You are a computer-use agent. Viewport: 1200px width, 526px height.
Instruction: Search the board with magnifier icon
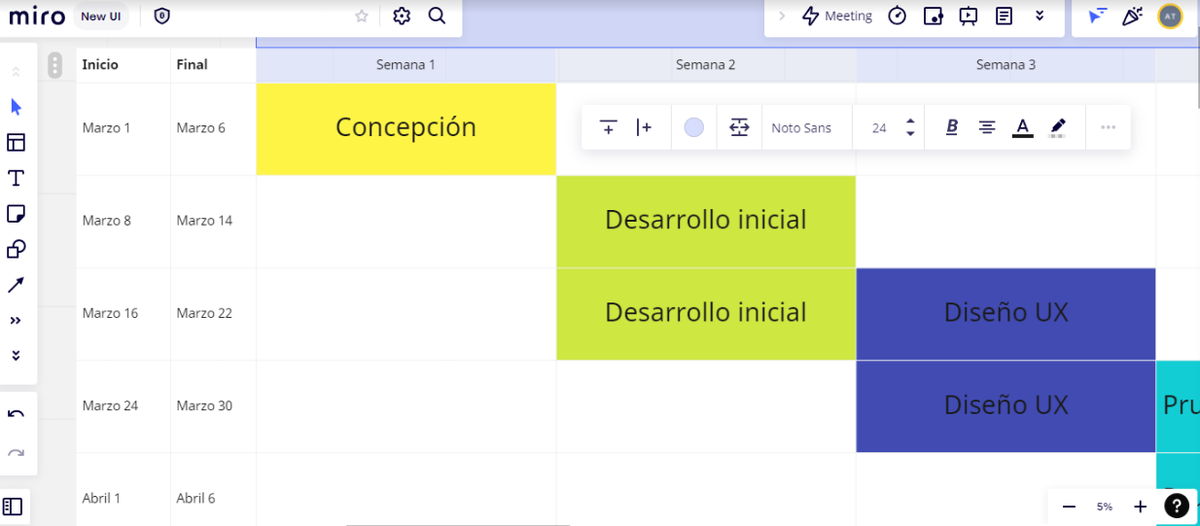(x=437, y=16)
